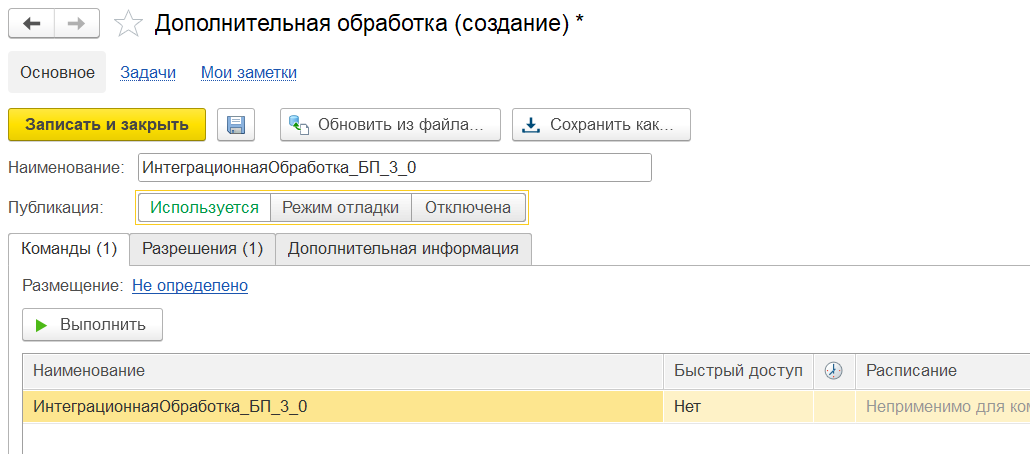Add to favorites with the star icon
This screenshot has width=1030, height=454.
click(x=128, y=24)
